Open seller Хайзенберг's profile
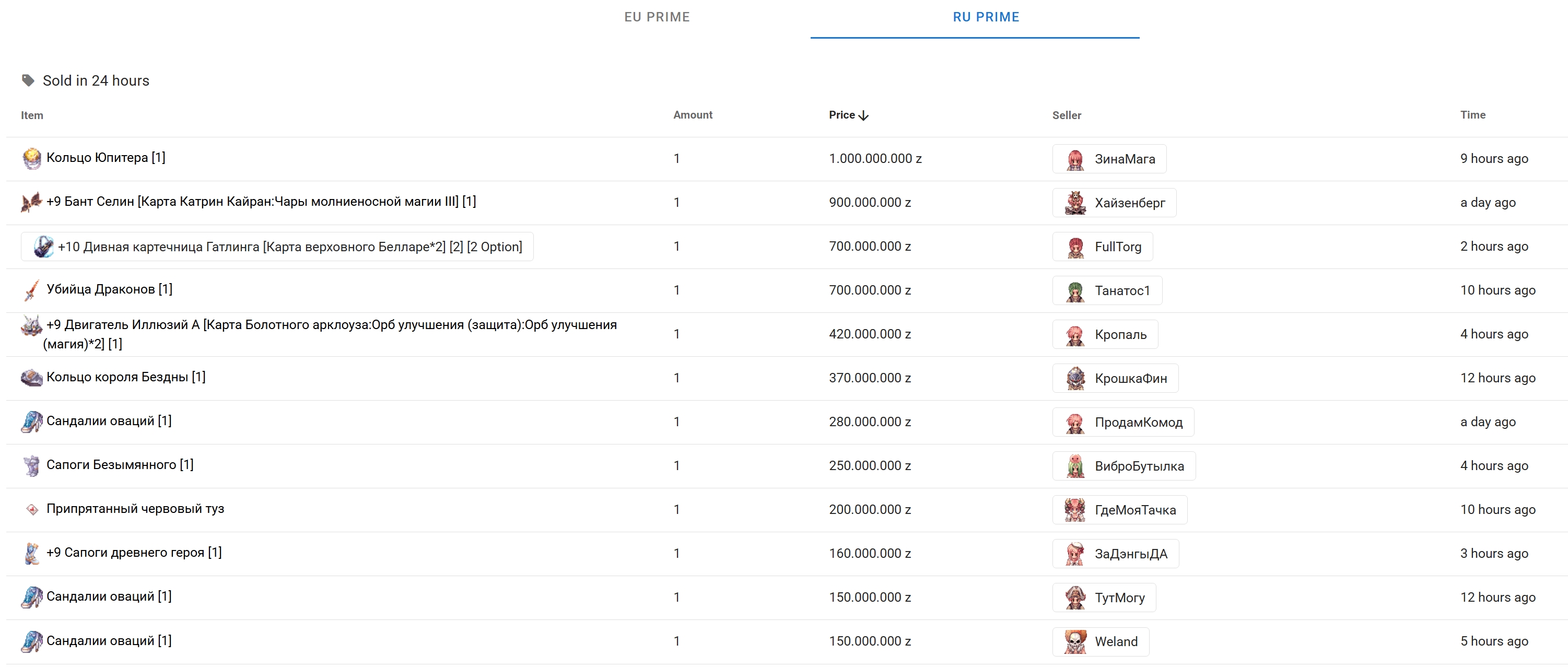This screenshot has width=1568, height=667. coord(1114,203)
